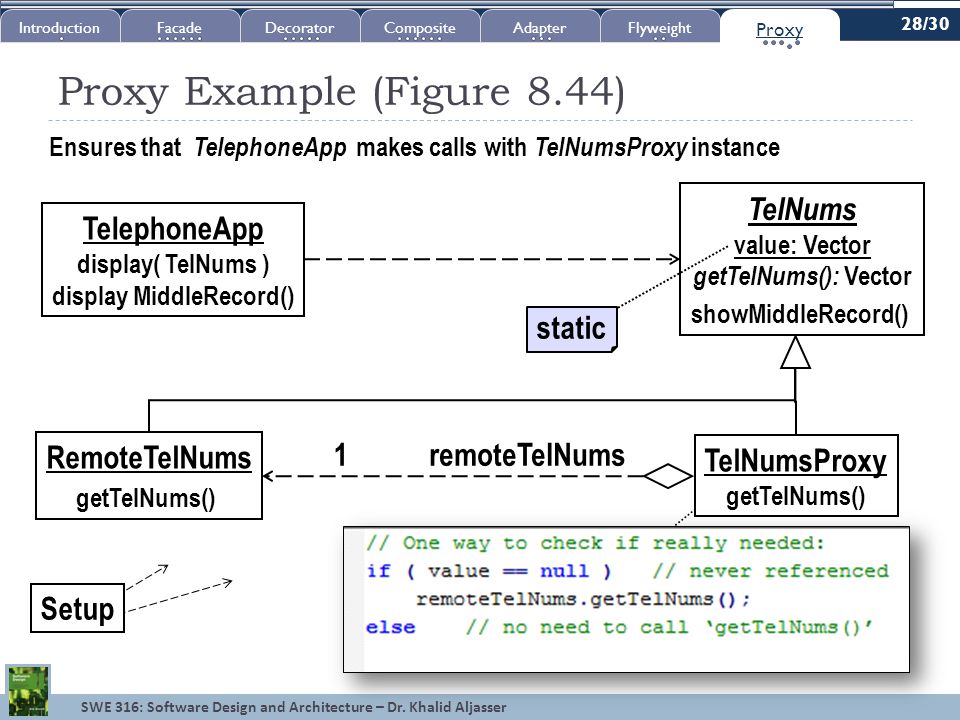Select showMiddleRecord() in the TelNums box
This screenshot has height=720, width=960.
800,314
